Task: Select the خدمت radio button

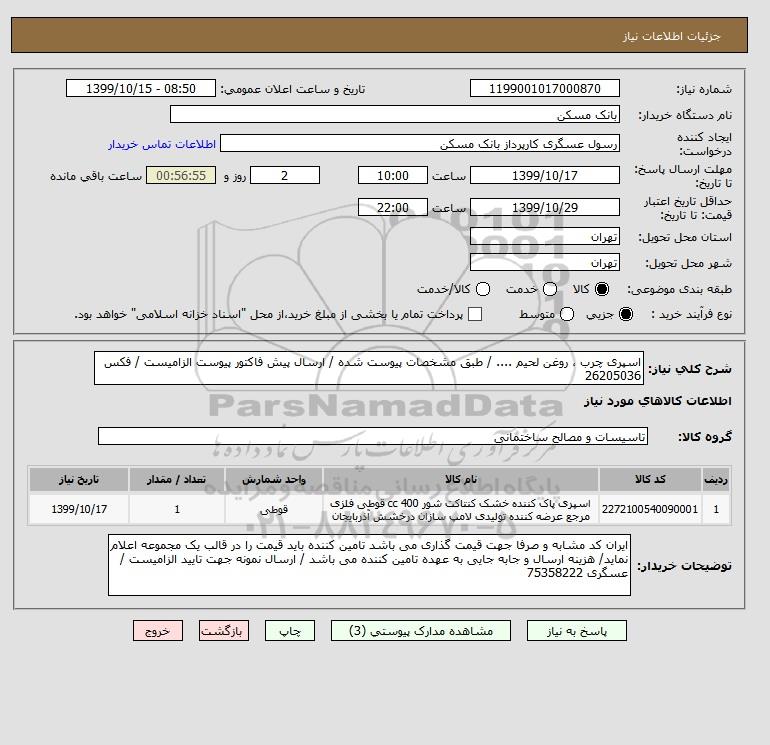Action: click(x=550, y=289)
